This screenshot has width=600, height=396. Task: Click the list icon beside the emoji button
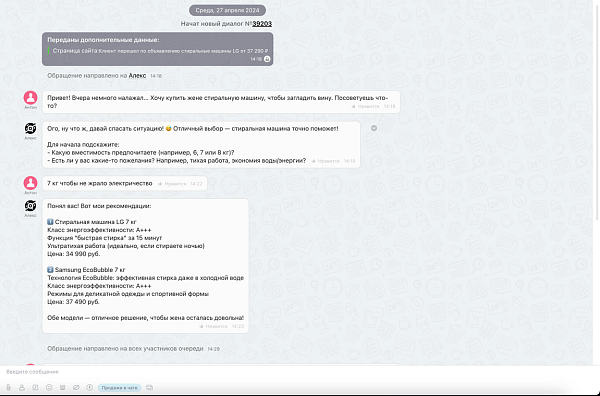pos(62,388)
